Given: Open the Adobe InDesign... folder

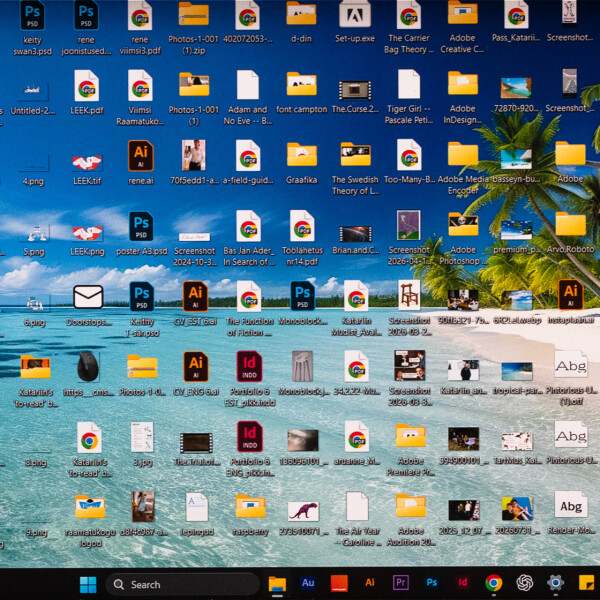Looking at the screenshot, I should click(x=463, y=83).
